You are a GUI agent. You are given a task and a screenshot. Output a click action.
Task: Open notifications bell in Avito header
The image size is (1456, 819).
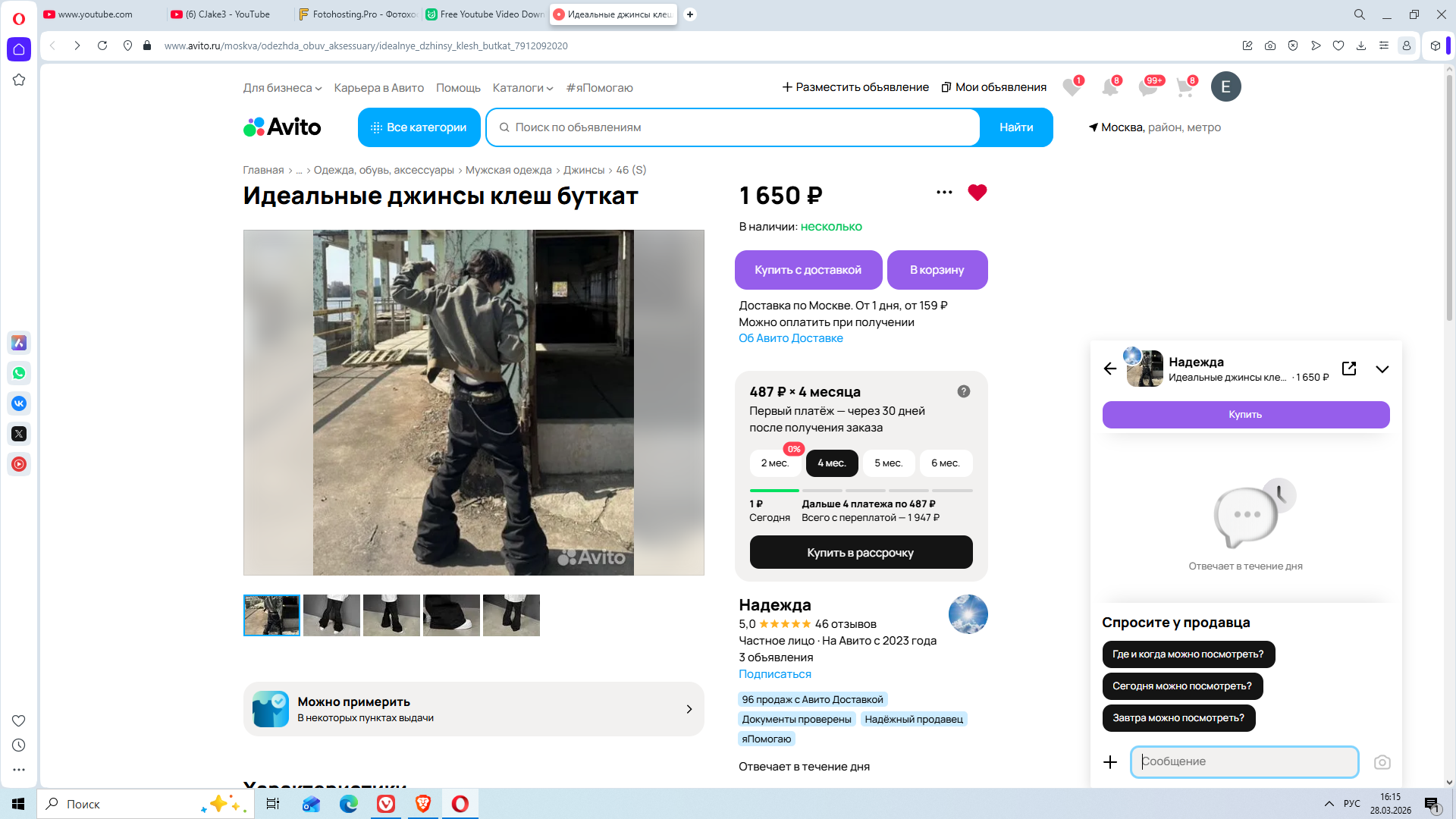(1109, 87)
